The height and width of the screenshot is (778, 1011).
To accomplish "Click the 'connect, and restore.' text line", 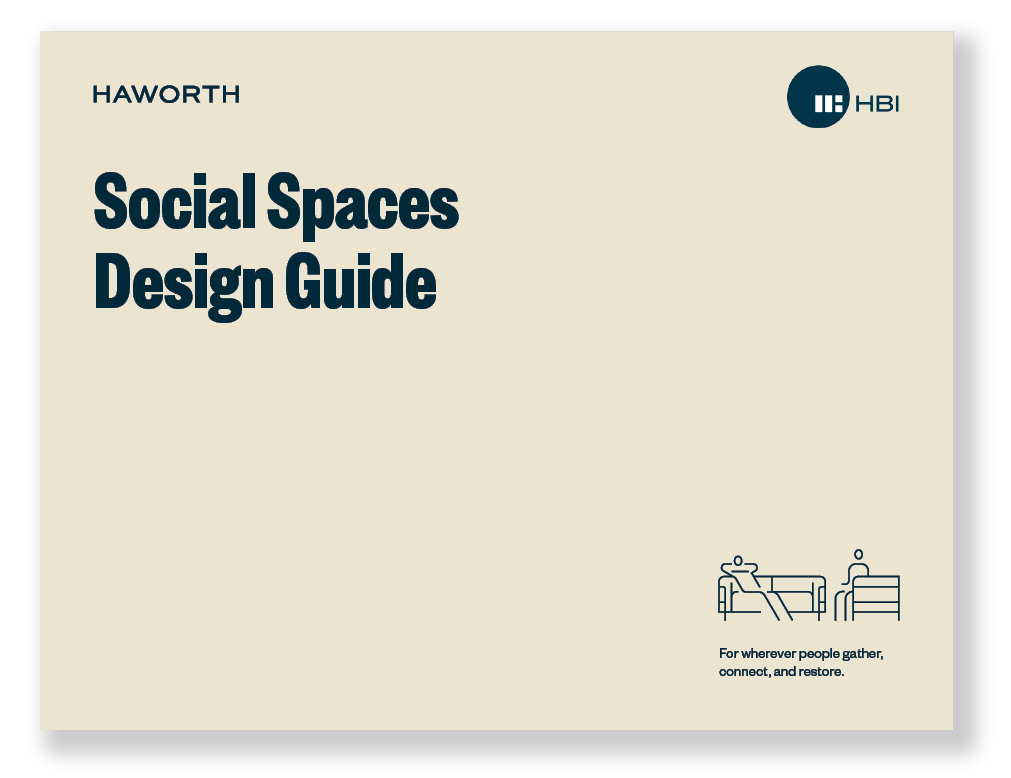I will click(x=781, y=672).
